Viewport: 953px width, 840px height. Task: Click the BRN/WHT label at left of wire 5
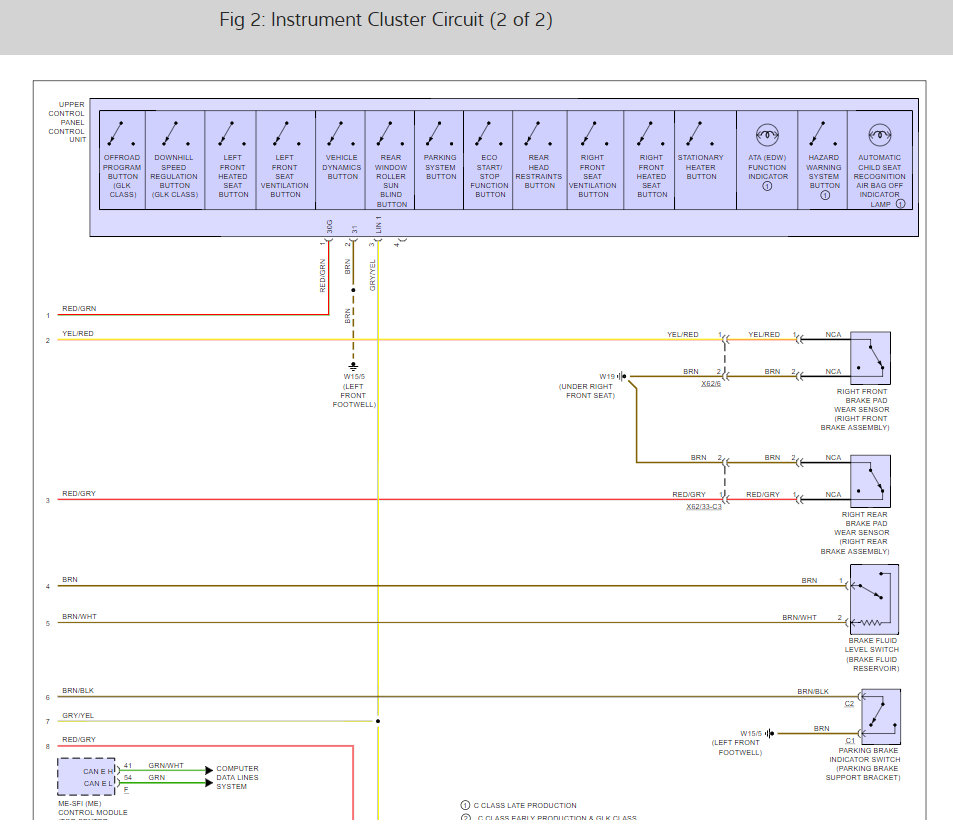pyautogui.click(x=79, y=616)
